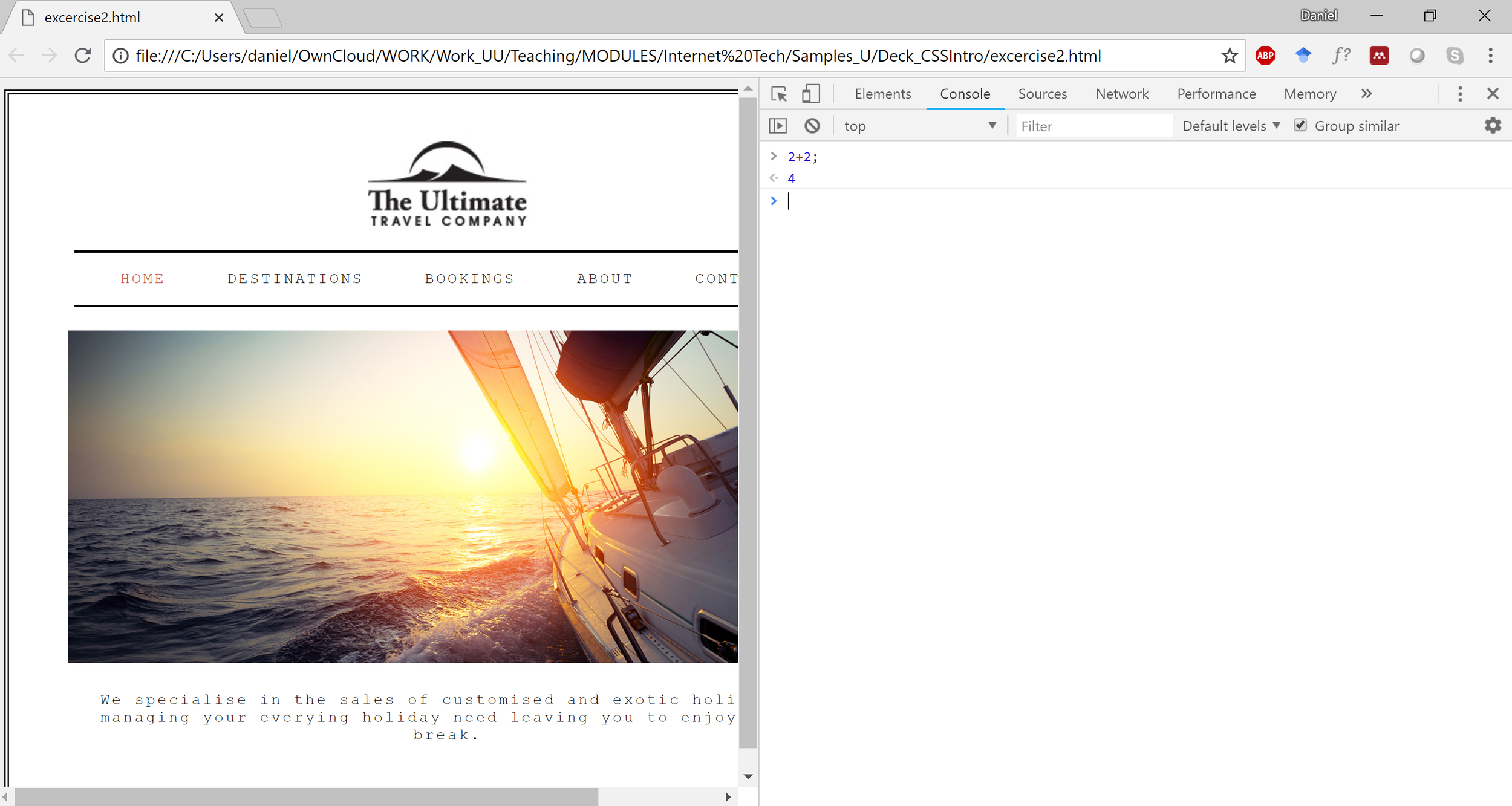
Task: Click the inspect element picker icon
Action: tap(779, 94)
